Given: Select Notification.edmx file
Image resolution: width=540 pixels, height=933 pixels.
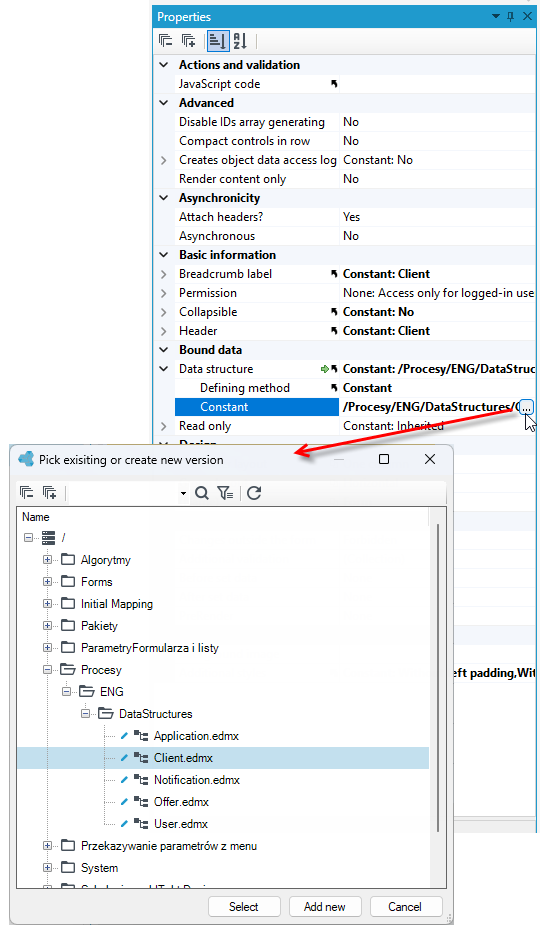Looking at the screenshot, I should pyautogui.click(x=197, y=780).
